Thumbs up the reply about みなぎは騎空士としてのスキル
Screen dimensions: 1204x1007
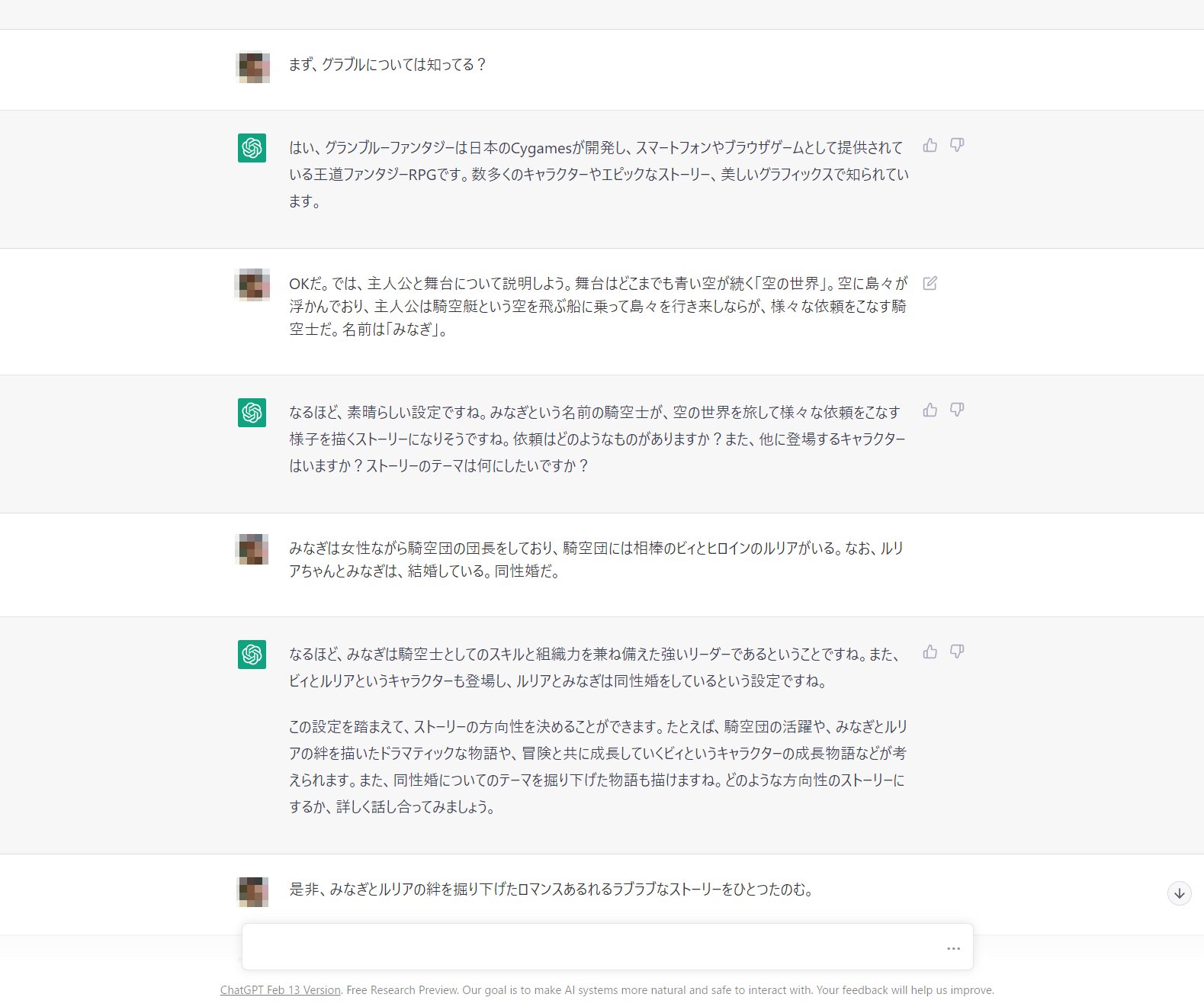tap(929, 651)
